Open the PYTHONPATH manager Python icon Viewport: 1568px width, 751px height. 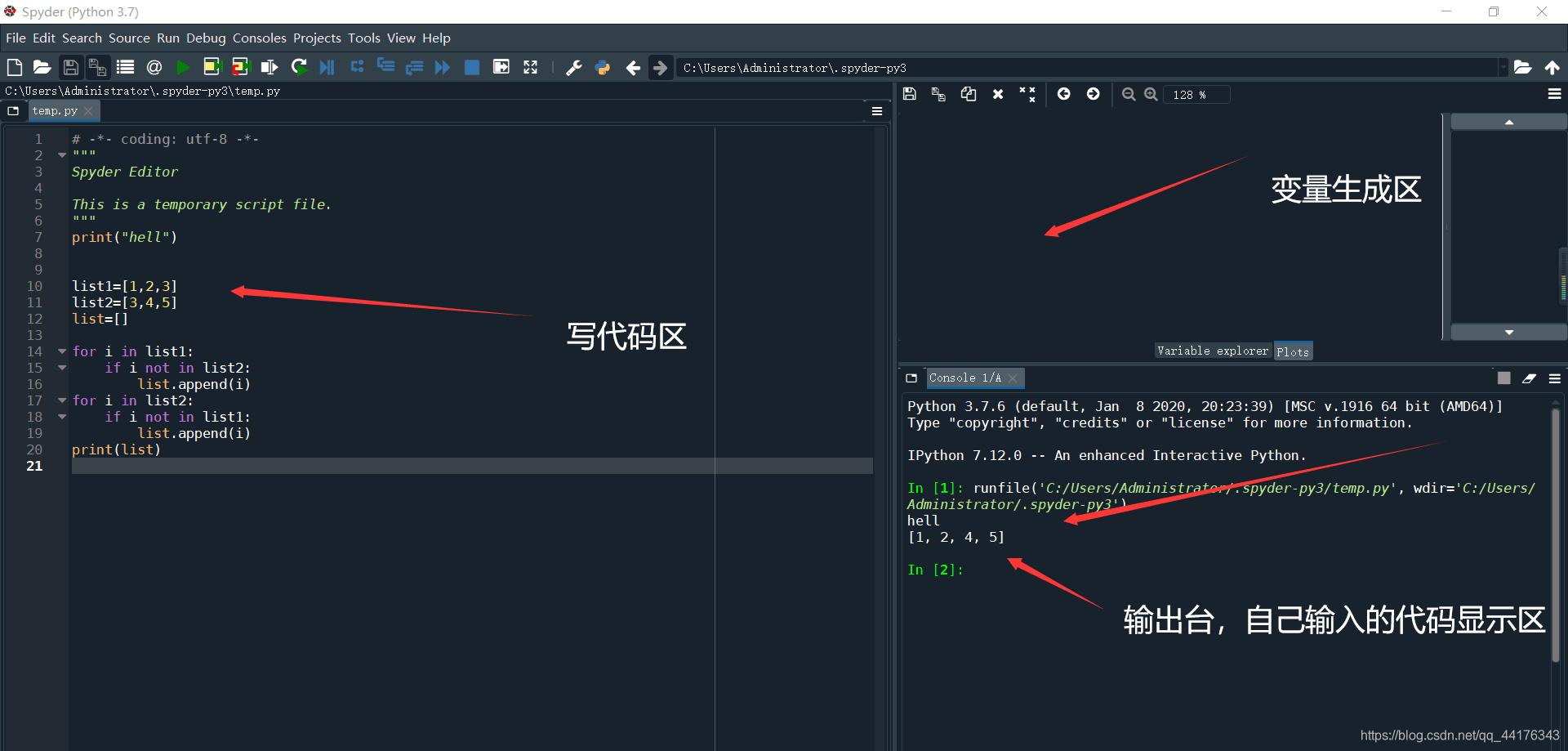pos(603,68)
